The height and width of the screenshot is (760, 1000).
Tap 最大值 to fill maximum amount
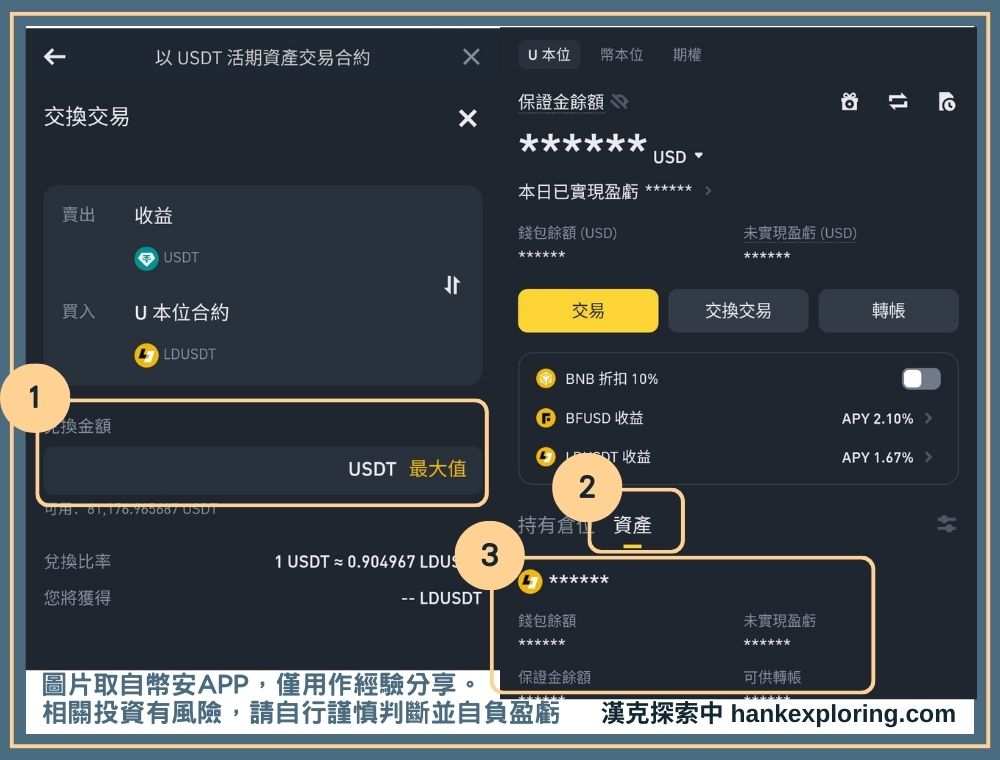438,469
